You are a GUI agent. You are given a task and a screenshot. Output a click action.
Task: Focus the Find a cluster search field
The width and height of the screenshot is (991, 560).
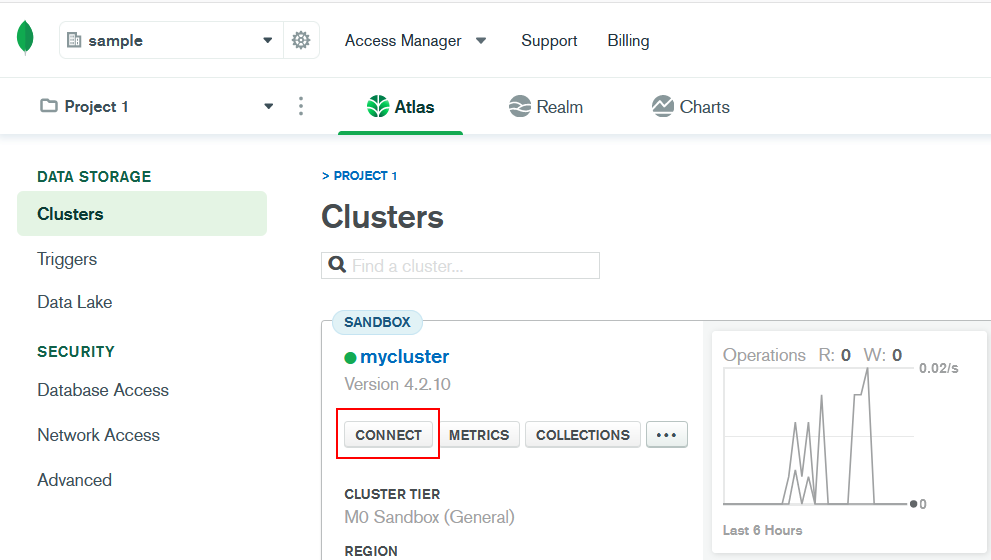[x=460, y=265]
